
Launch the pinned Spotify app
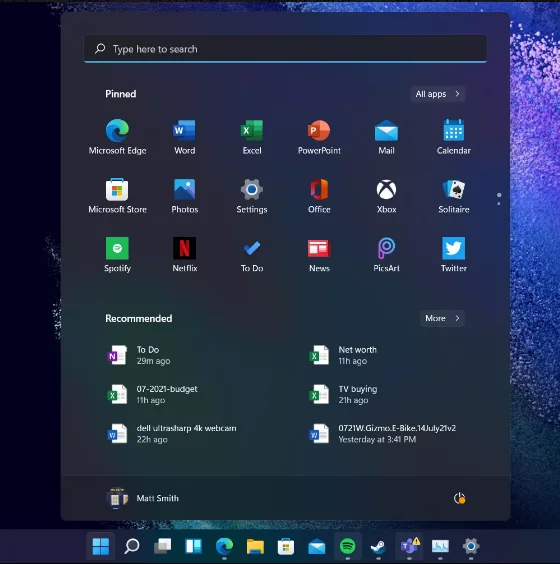coord(117,254)
